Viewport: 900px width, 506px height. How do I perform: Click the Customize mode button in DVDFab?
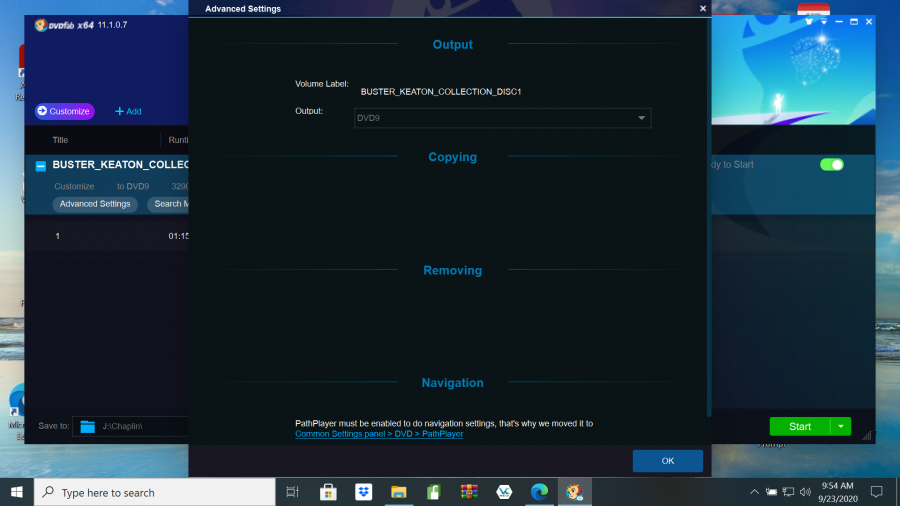point(64,111)
